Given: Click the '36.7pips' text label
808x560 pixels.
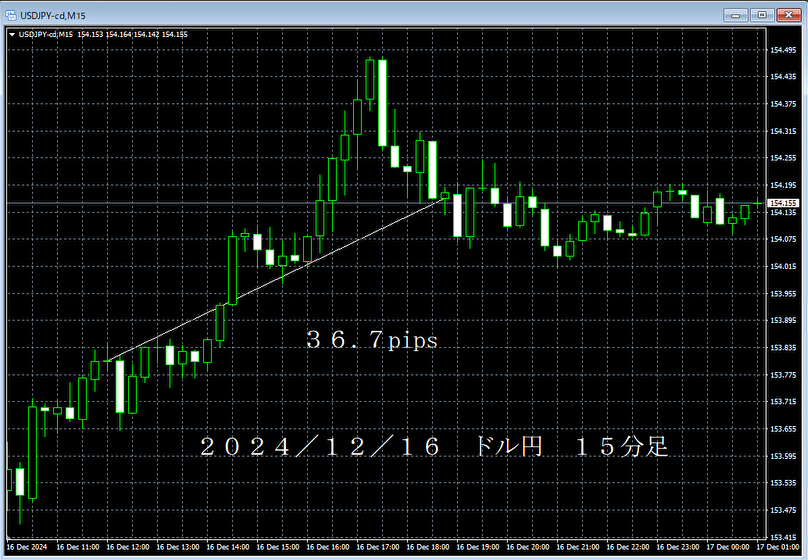Looking at the screenshot, I should 372,340.
